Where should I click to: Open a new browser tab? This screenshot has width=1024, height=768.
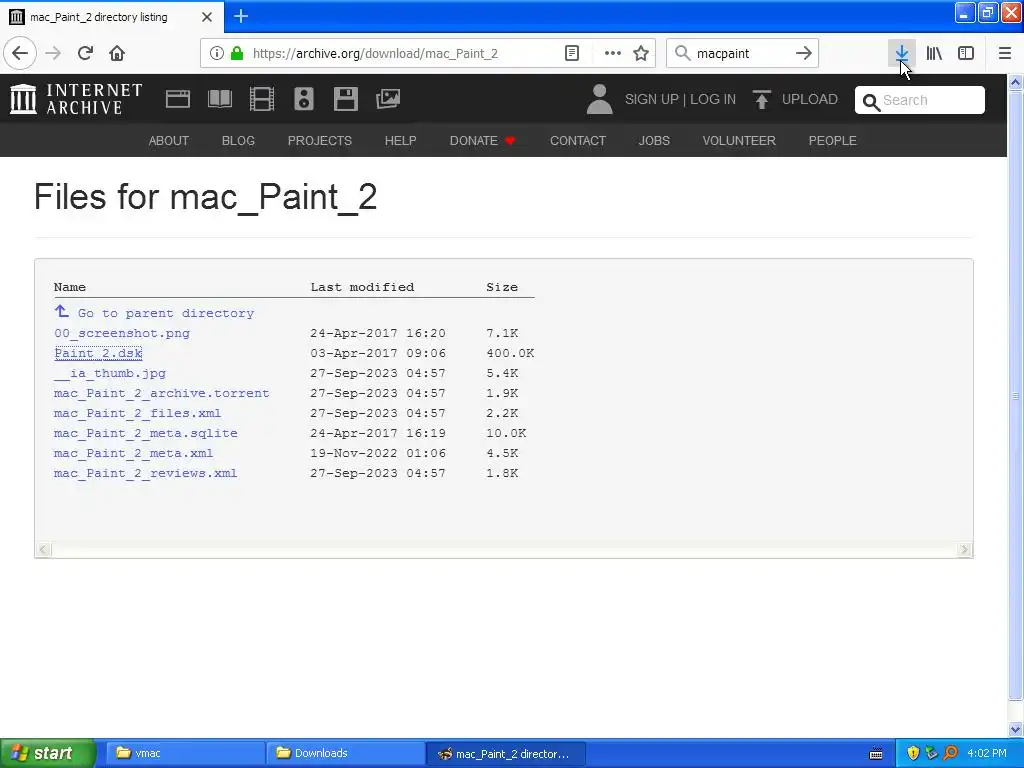pyautogui.click(x=241, y=16)
